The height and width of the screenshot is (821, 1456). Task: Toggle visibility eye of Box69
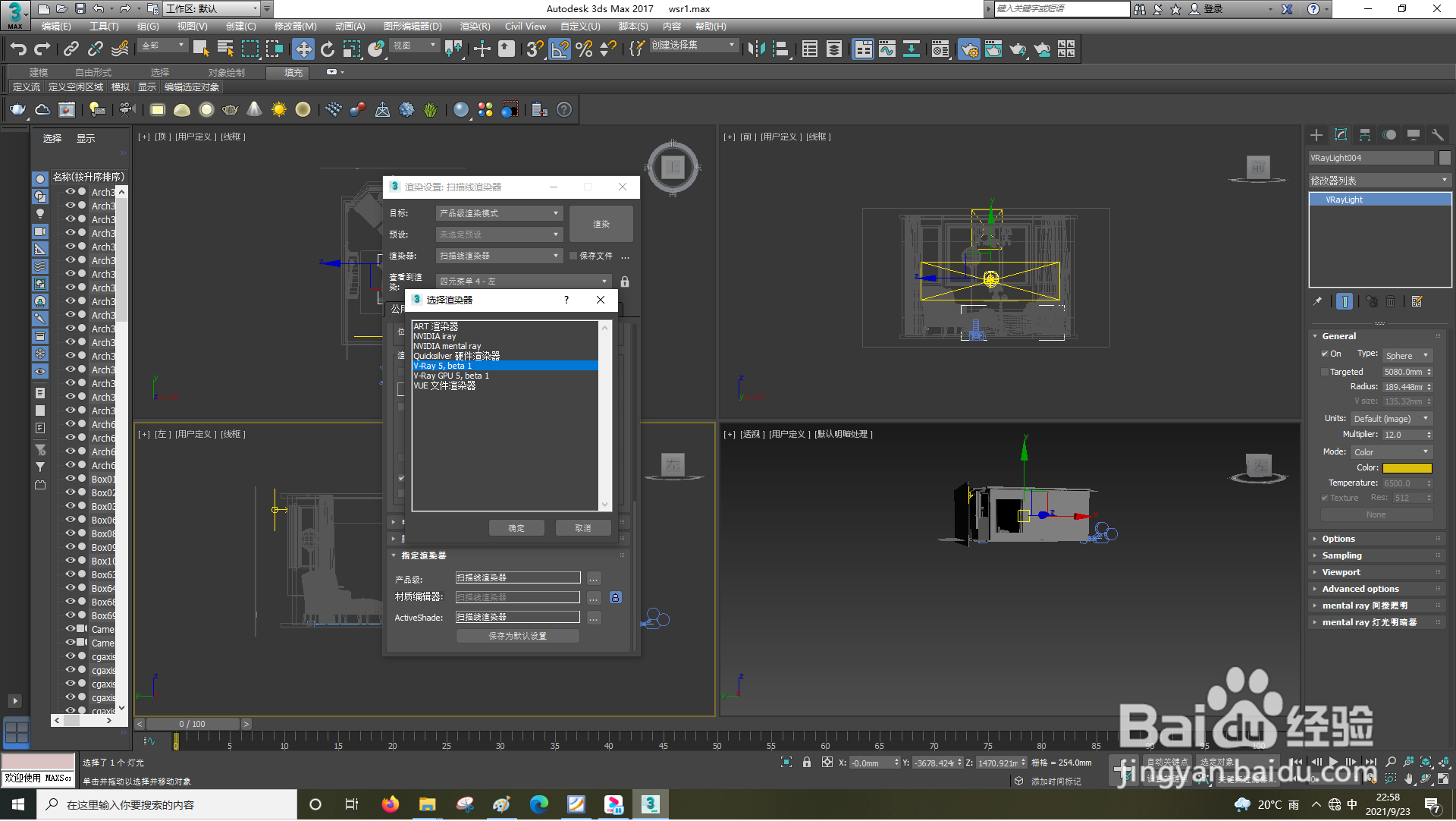pos(71,615)
